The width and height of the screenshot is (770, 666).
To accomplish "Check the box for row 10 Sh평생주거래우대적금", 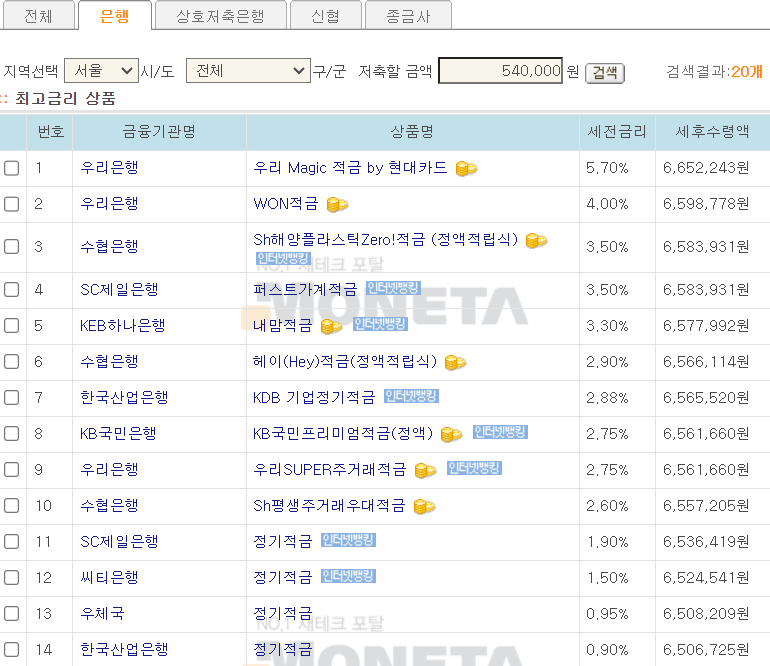I will pos(12,505).
